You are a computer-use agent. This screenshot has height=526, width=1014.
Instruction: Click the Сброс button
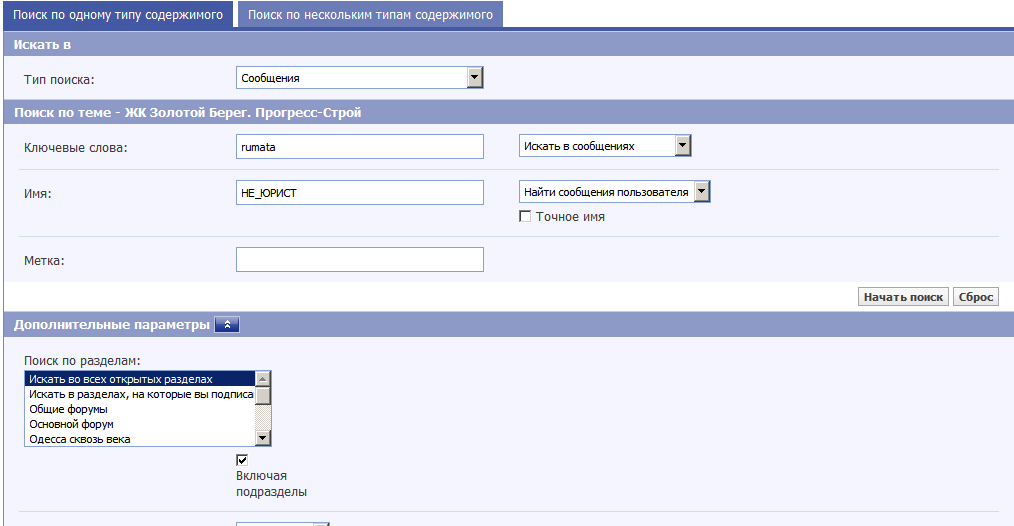pos(975,297)
